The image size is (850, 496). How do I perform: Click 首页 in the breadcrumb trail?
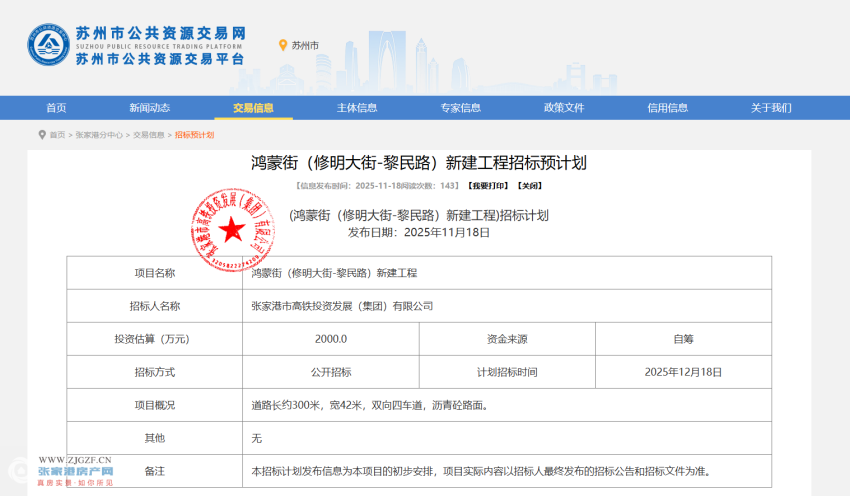pyautogui.click(x=58, y=134)
